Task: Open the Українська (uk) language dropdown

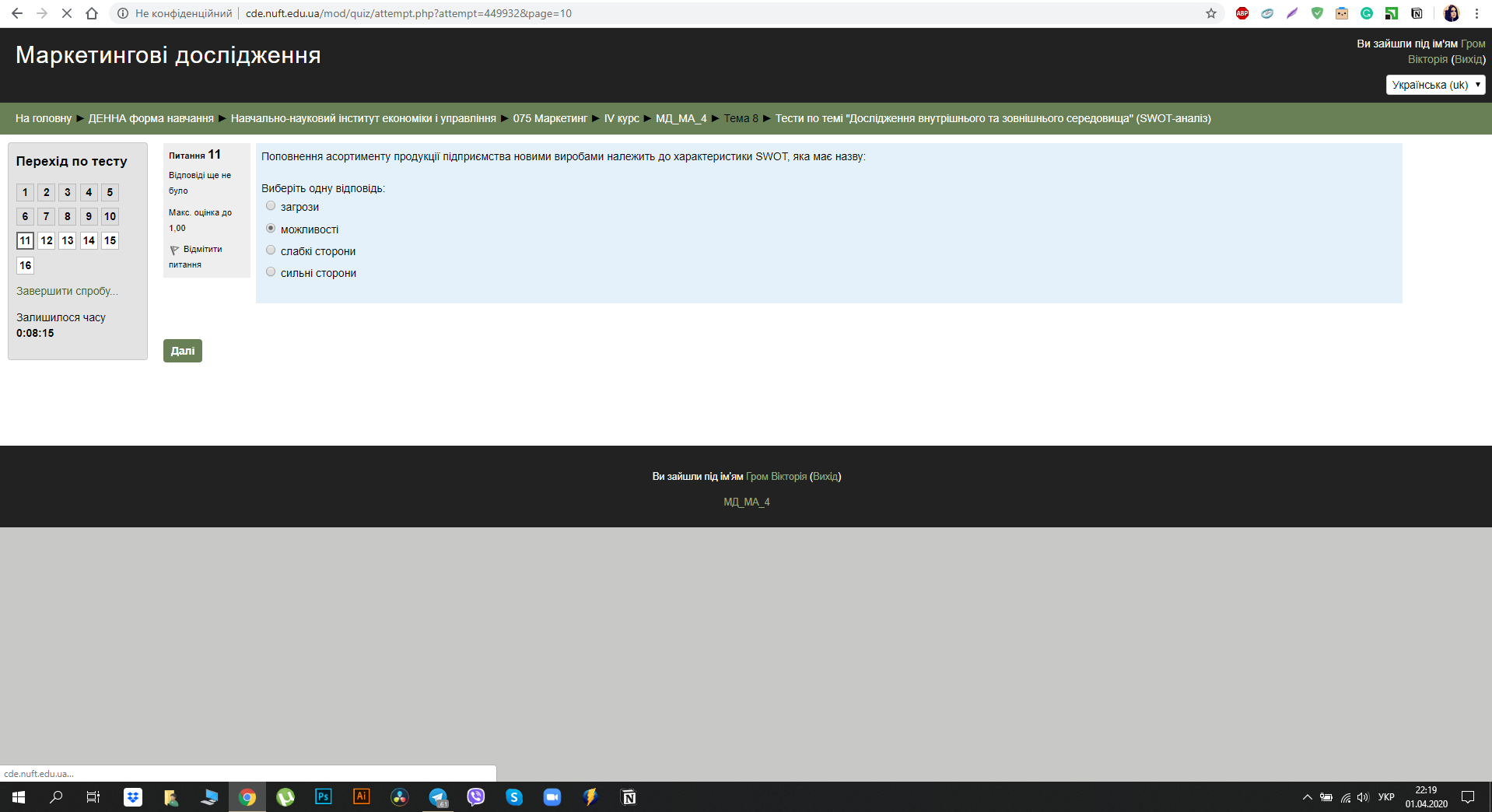Action: click(1435, 85)
